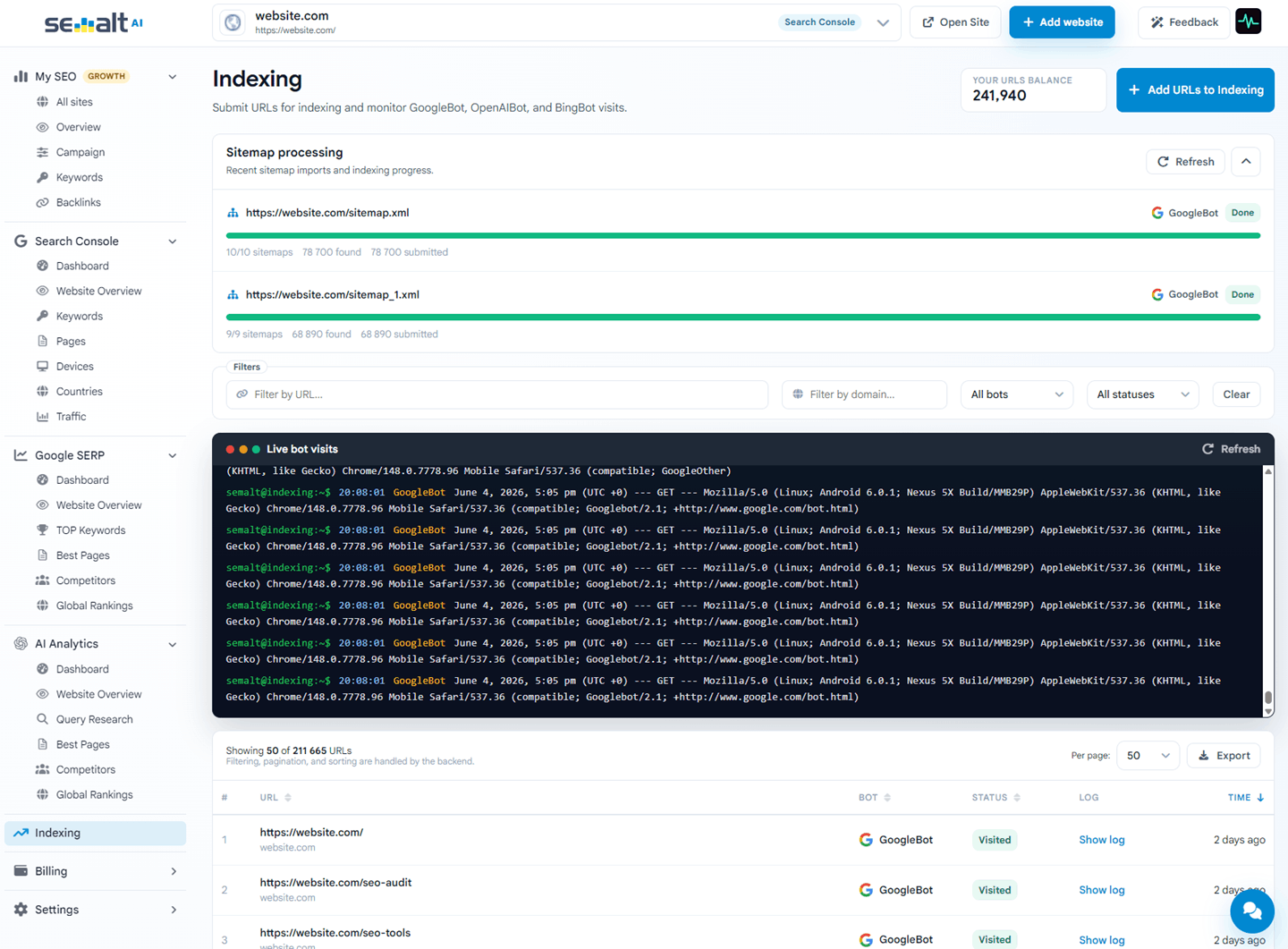Click the Feedback button
Image resolution: width=1288 pixels, height=949 pixels.
1183,22
